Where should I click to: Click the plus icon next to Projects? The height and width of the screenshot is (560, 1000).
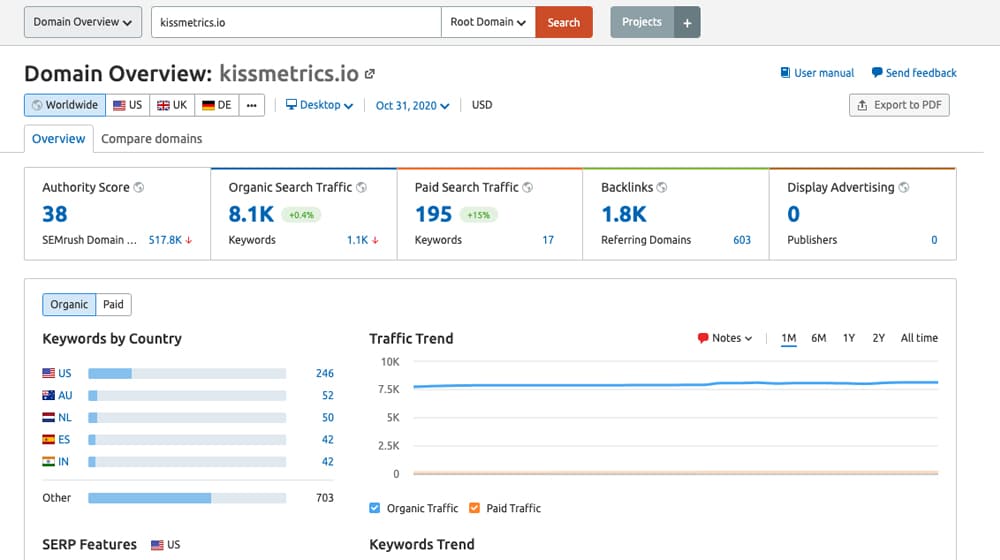tap(687, 22)
